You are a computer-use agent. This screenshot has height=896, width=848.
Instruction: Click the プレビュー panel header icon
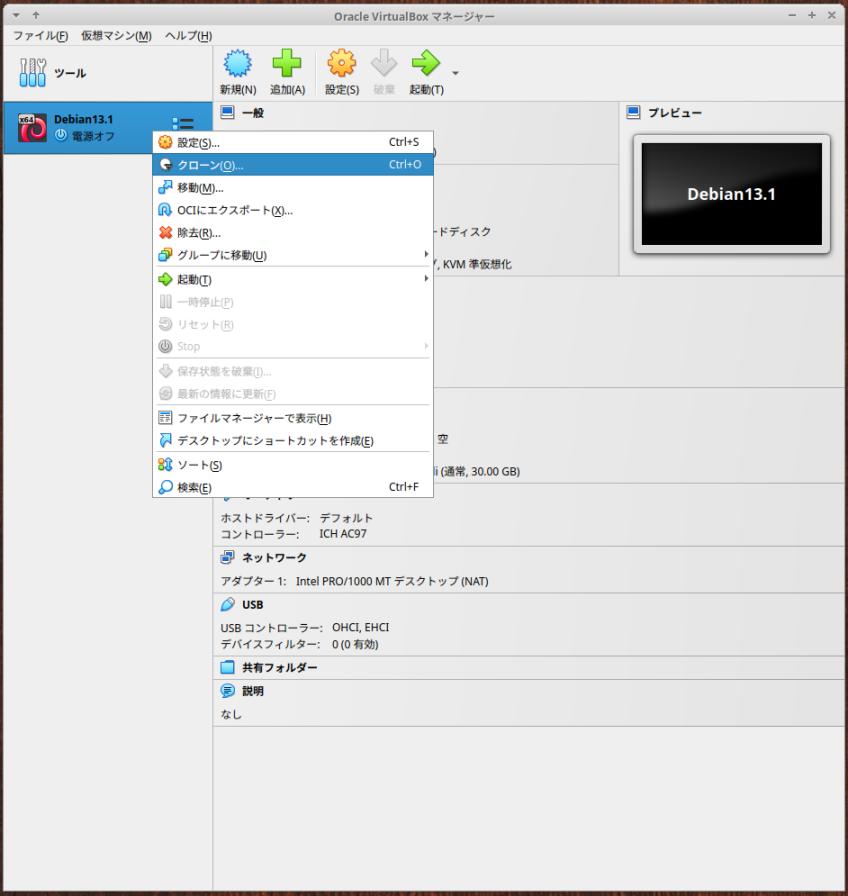click(633, 112)
